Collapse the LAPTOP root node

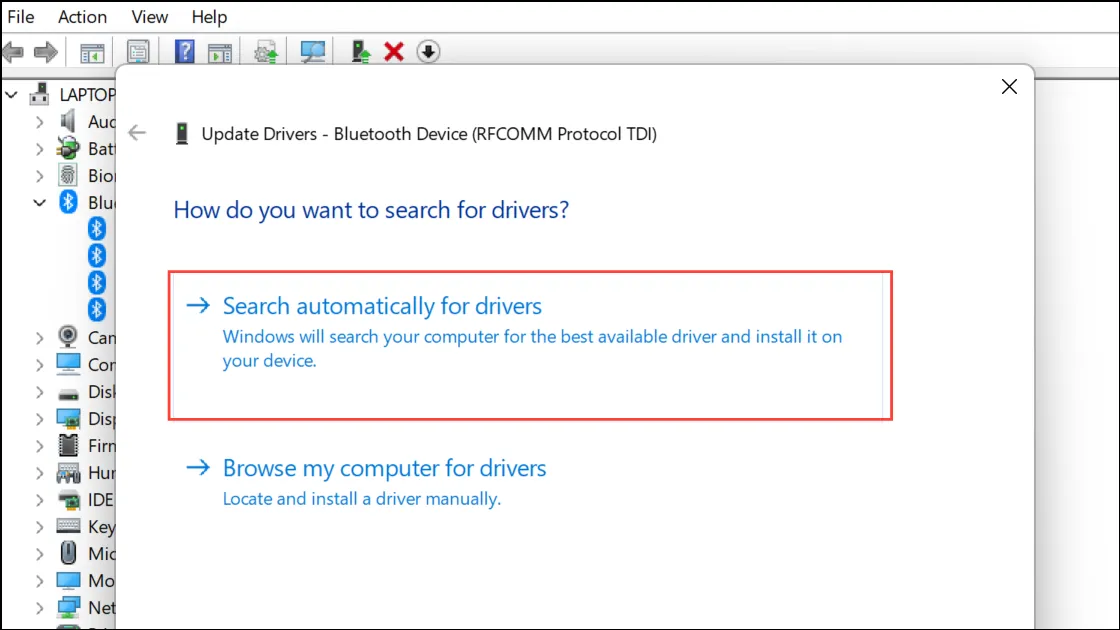(11, 94)
